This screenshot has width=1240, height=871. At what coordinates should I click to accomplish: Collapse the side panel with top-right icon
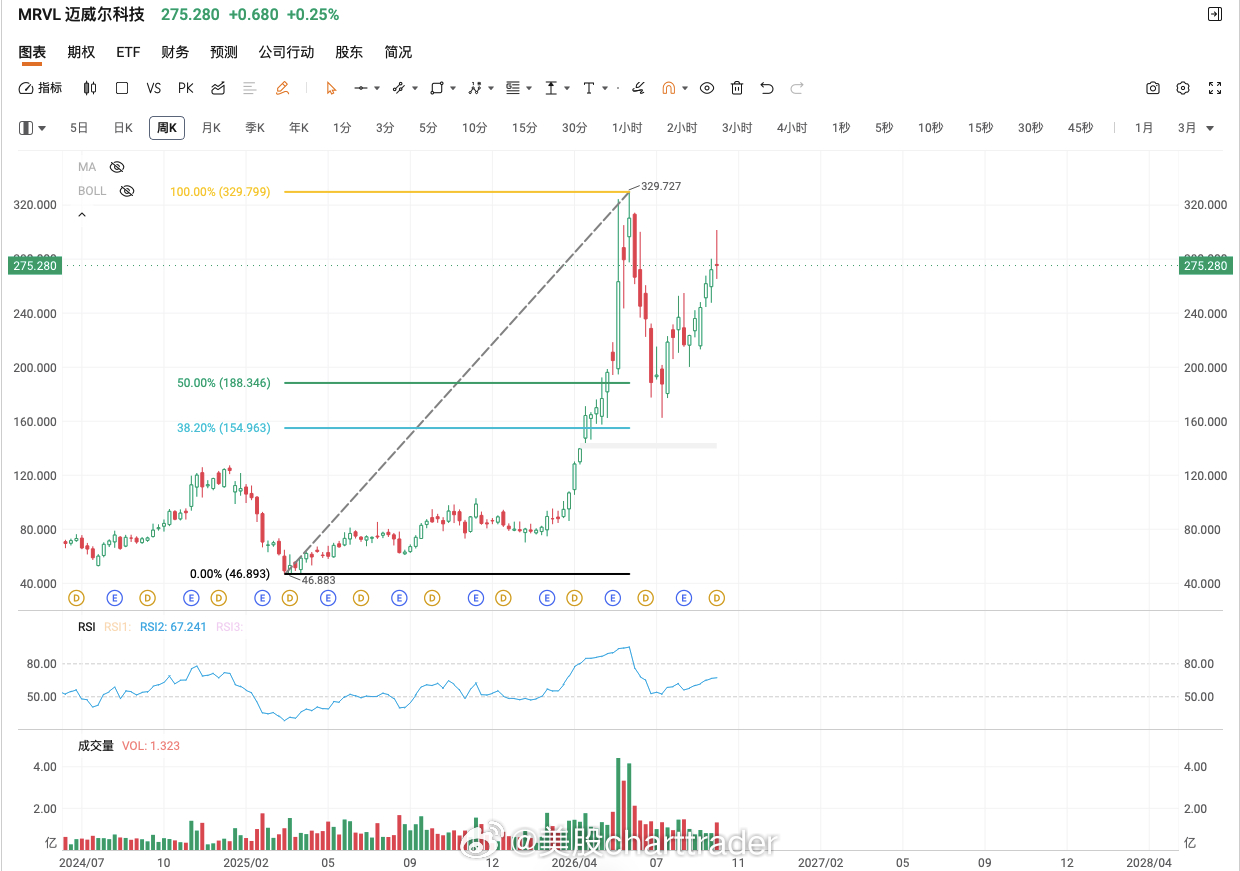[x=1215, y=14]
